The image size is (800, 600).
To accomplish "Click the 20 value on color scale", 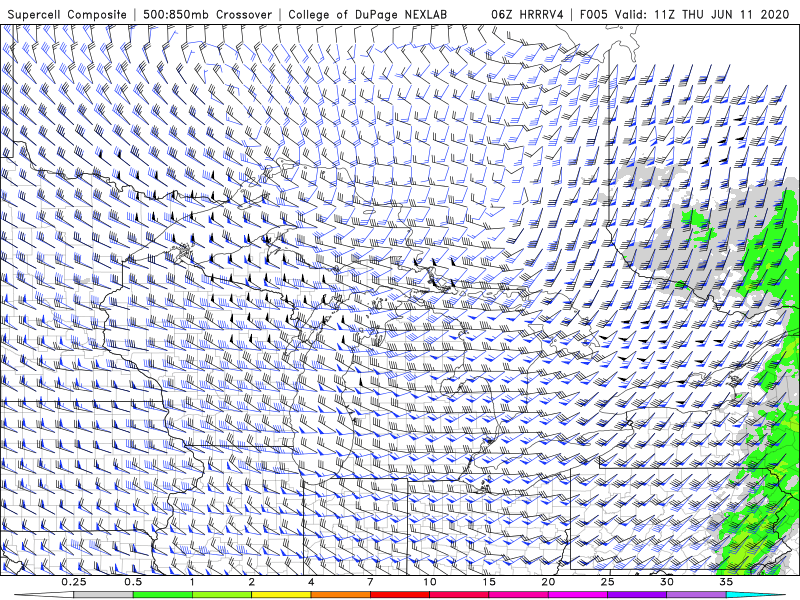I will click(548, 582).
